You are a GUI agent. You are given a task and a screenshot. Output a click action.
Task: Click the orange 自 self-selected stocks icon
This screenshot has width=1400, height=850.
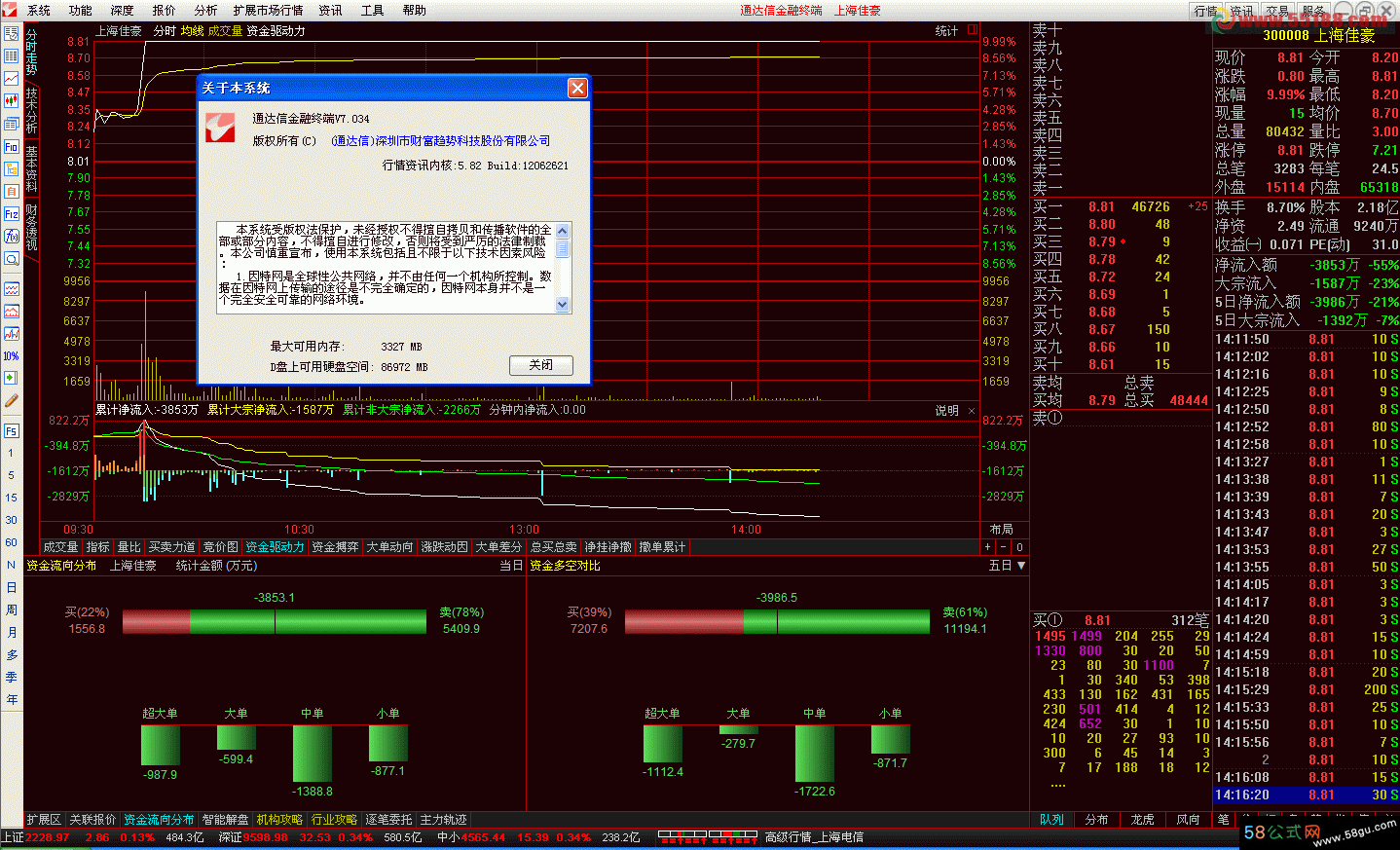12,192
